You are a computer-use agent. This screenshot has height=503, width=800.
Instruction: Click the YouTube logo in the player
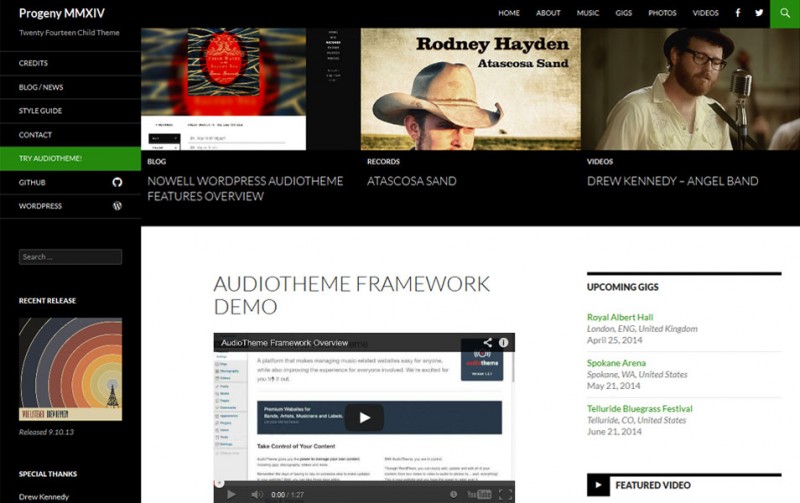[479, 494]
